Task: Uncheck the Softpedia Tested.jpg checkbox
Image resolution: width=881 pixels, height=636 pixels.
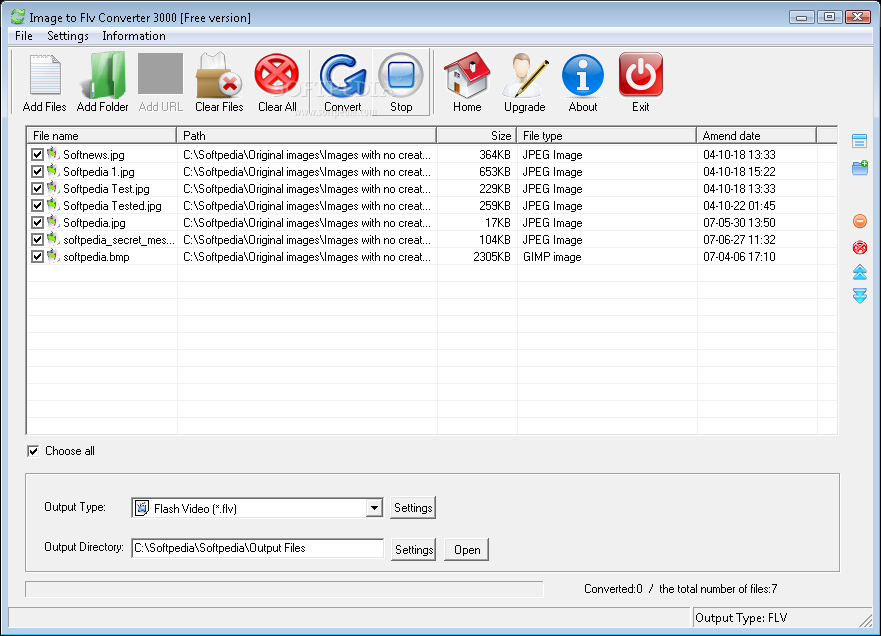Action: point(38,206)
